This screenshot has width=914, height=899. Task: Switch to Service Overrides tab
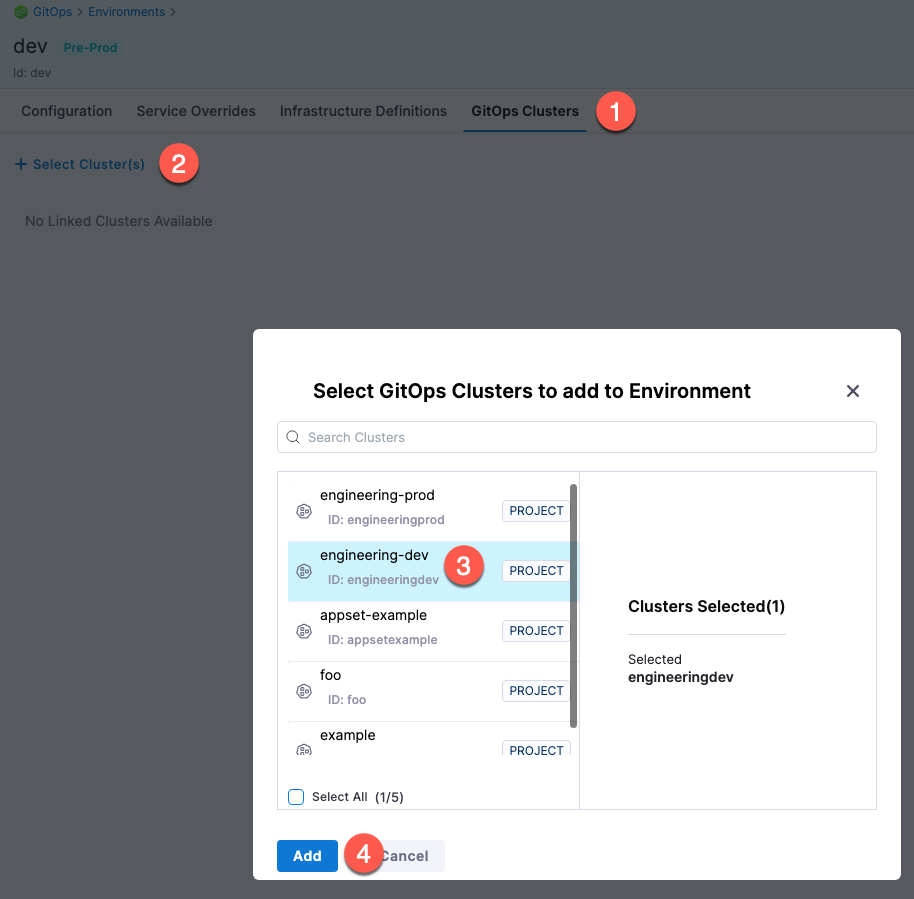[196, 111]
